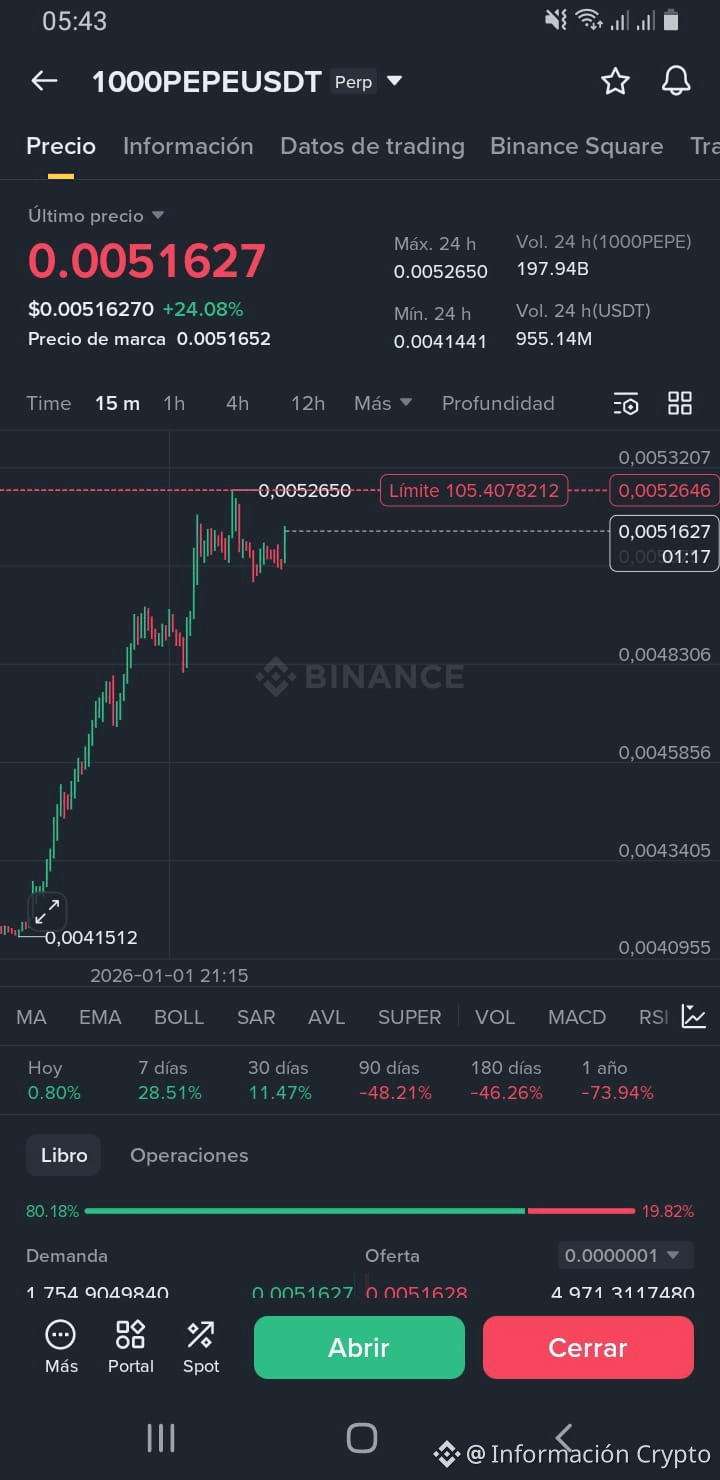Tap the 30 días 11.47% change
Screen dimensions: 720x1480
(x=280, y=1080)
